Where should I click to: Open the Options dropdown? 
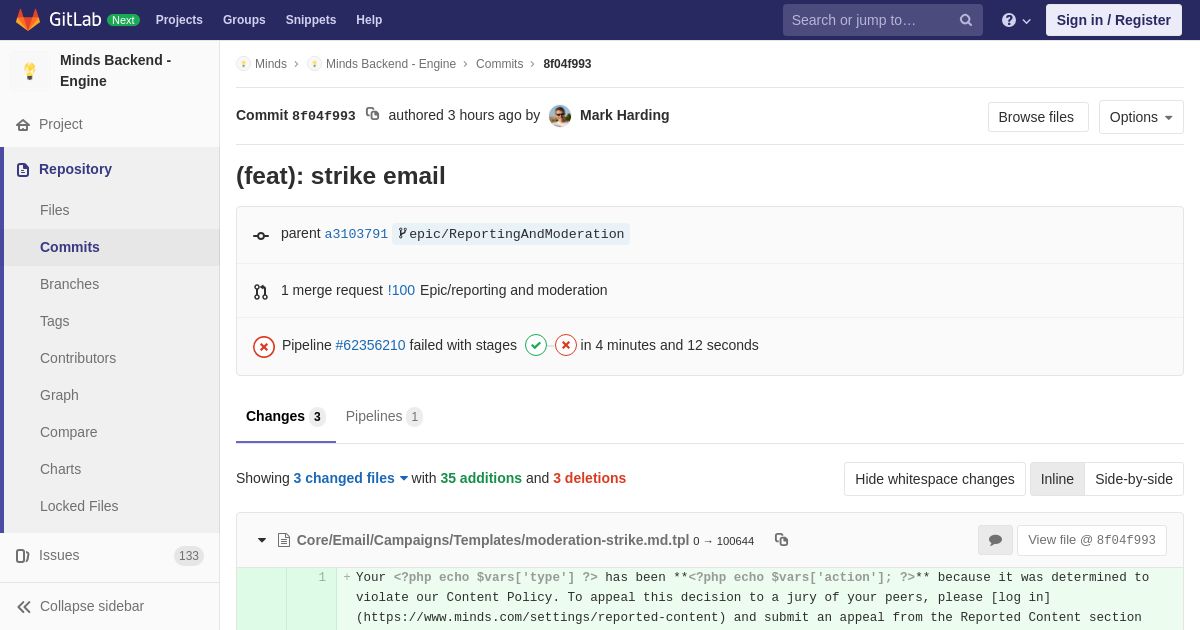pyautogui.click(x=1141, y=117)
